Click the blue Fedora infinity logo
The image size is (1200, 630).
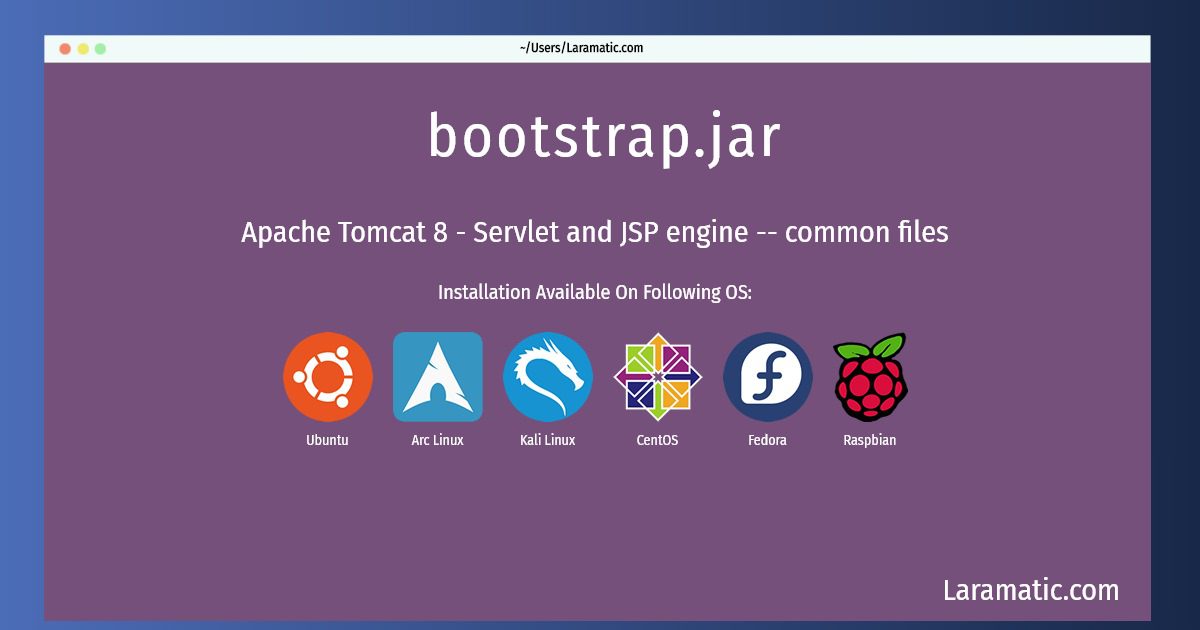pyautogui.click(x=768, y=378)
